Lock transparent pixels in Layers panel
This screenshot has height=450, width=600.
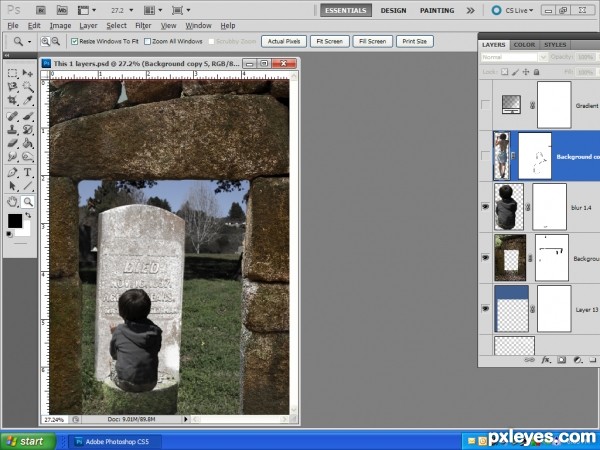click(x=505, y=72)
